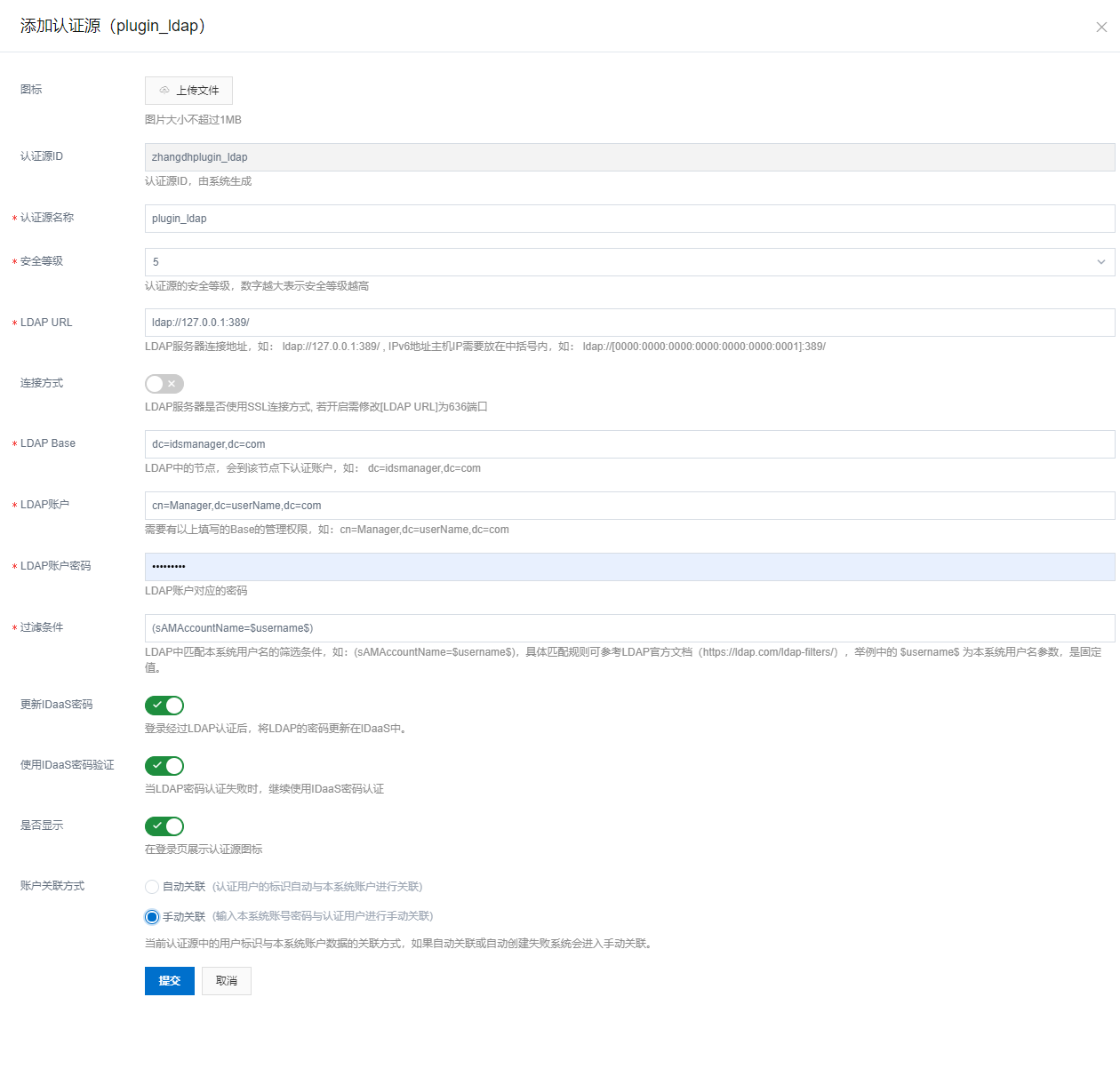This screenshot has height=1069, width=1120.
Task: Click the 过滤条件 filter input field
Action: [629, 628]
